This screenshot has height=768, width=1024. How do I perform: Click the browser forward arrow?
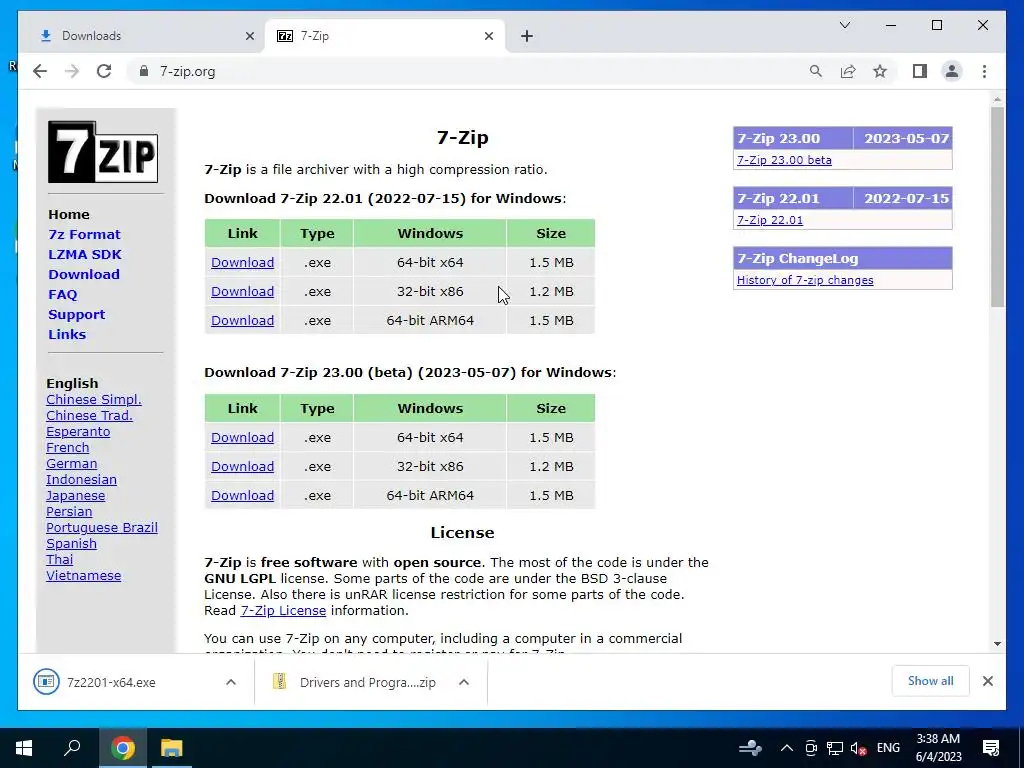pos(72,71)
